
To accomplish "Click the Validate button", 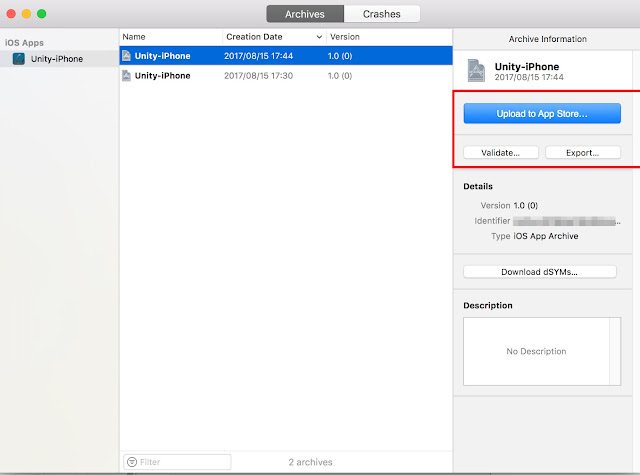I will (x=501, y=153).
